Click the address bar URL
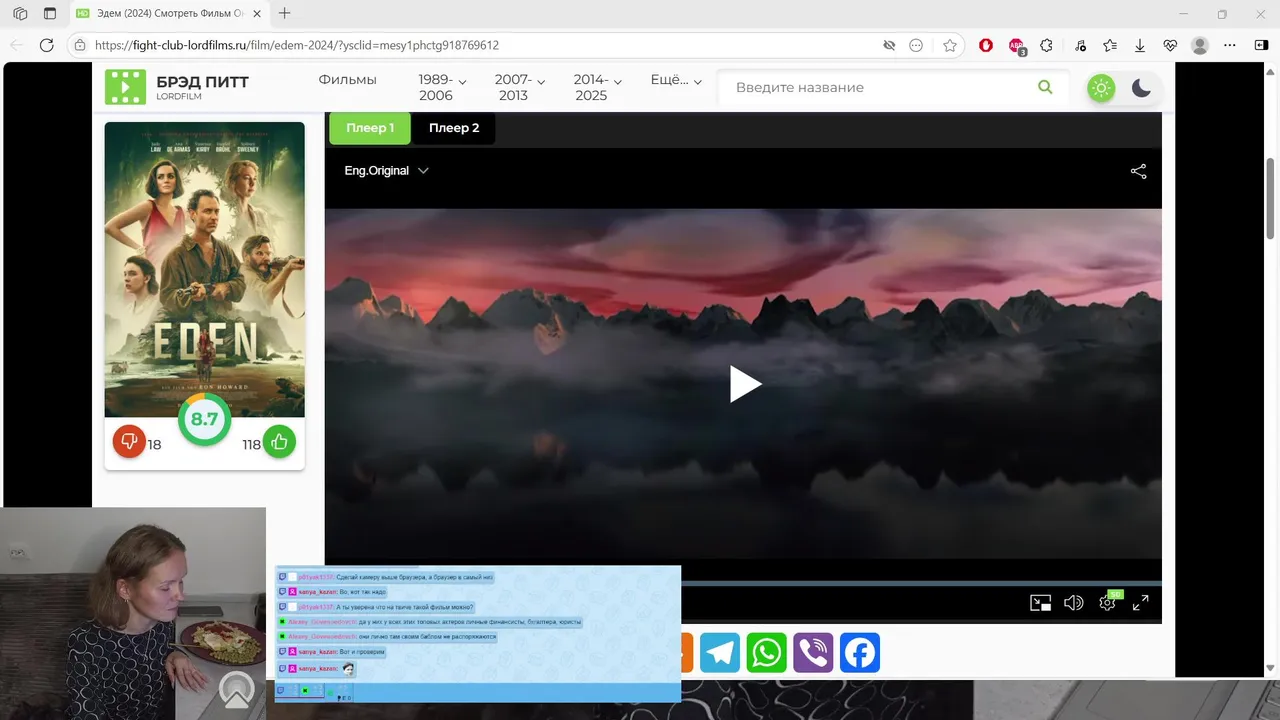This screenshot has height=720, width=1280. click(x=297, y=45)
